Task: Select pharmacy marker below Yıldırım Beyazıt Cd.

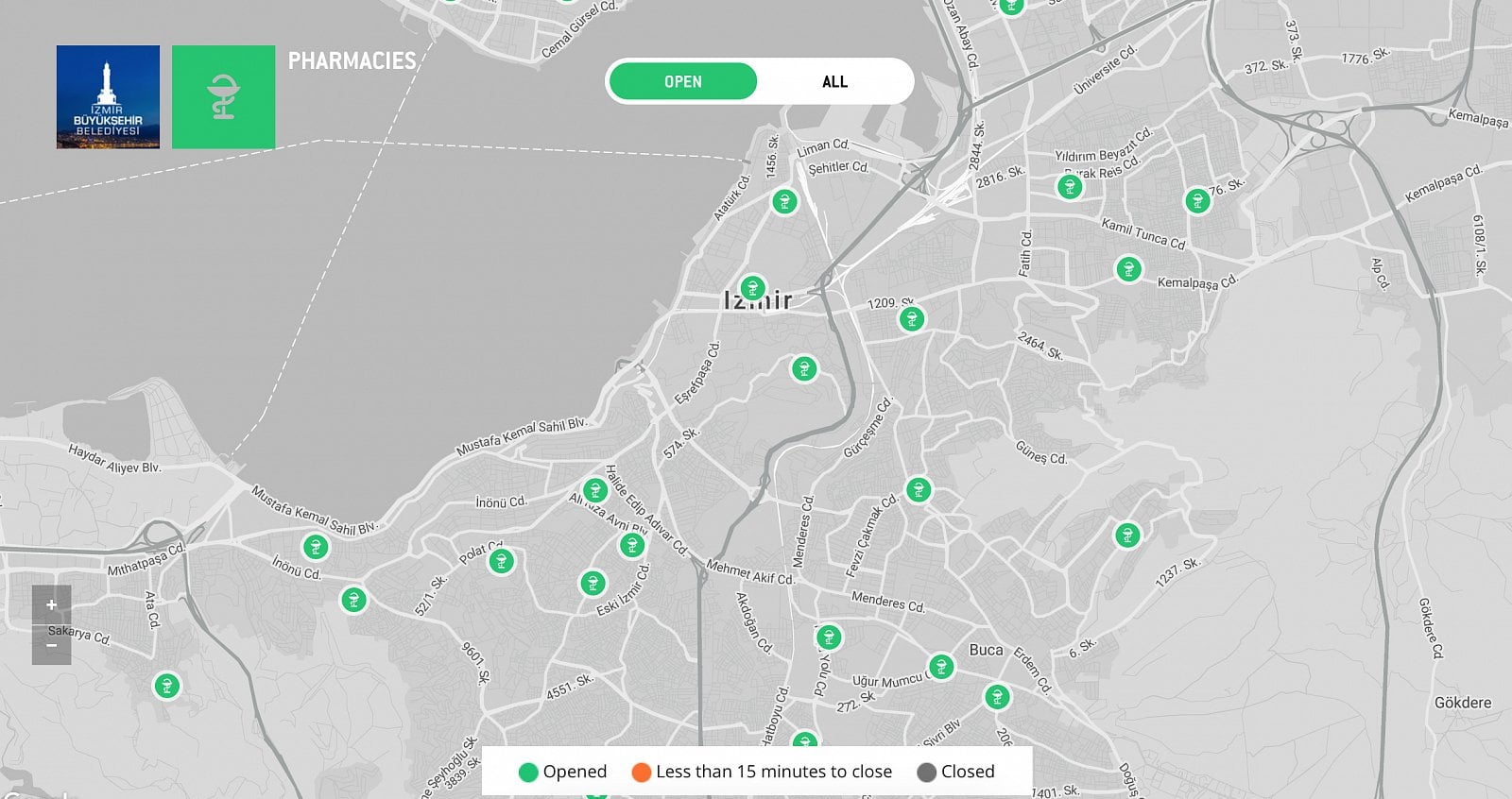Action: point(1070,187)
